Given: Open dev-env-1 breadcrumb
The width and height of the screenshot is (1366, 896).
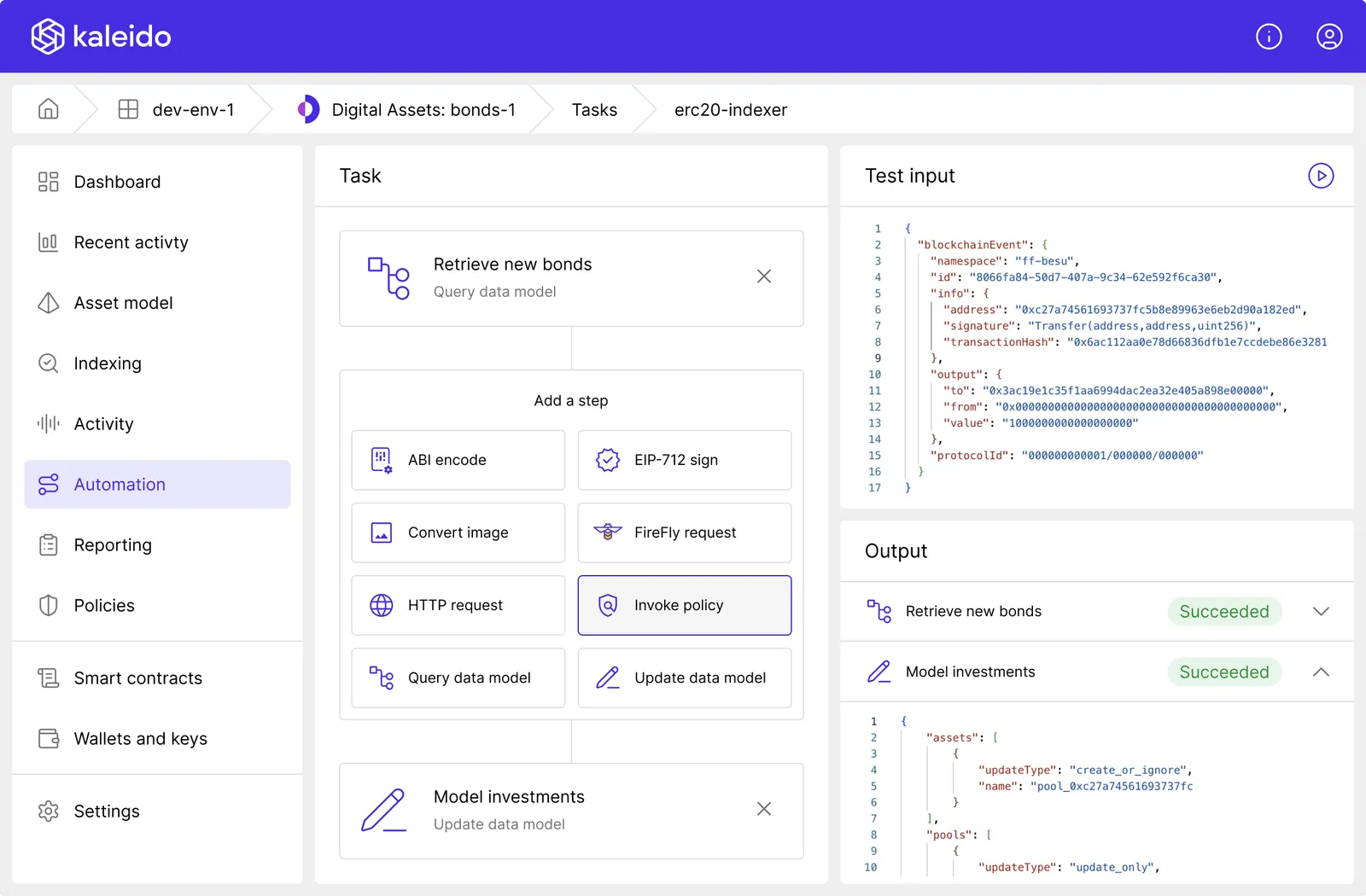Looking at the screenshot, I should [x=192, y=110].
